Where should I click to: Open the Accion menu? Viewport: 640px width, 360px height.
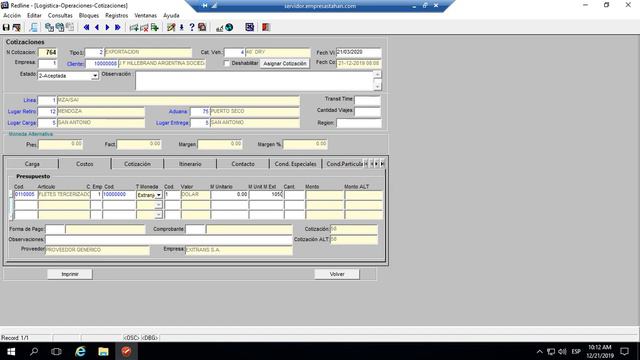tap(12, 16)
